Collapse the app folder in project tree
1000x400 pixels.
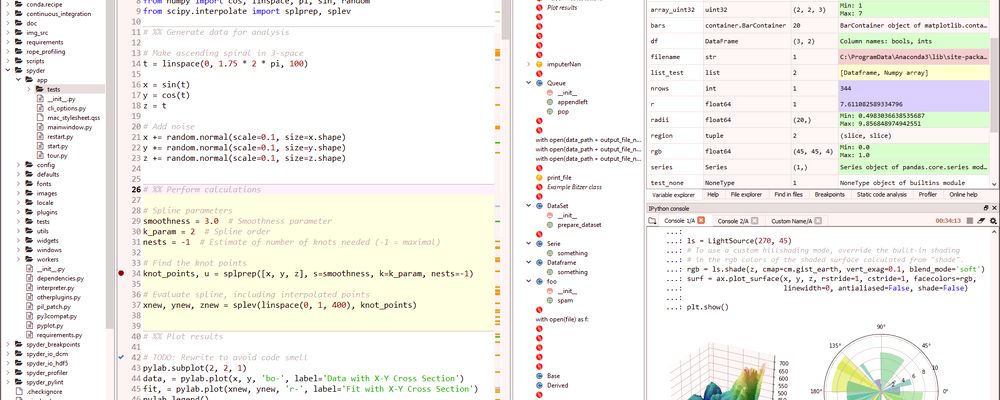tap(18, 80)
